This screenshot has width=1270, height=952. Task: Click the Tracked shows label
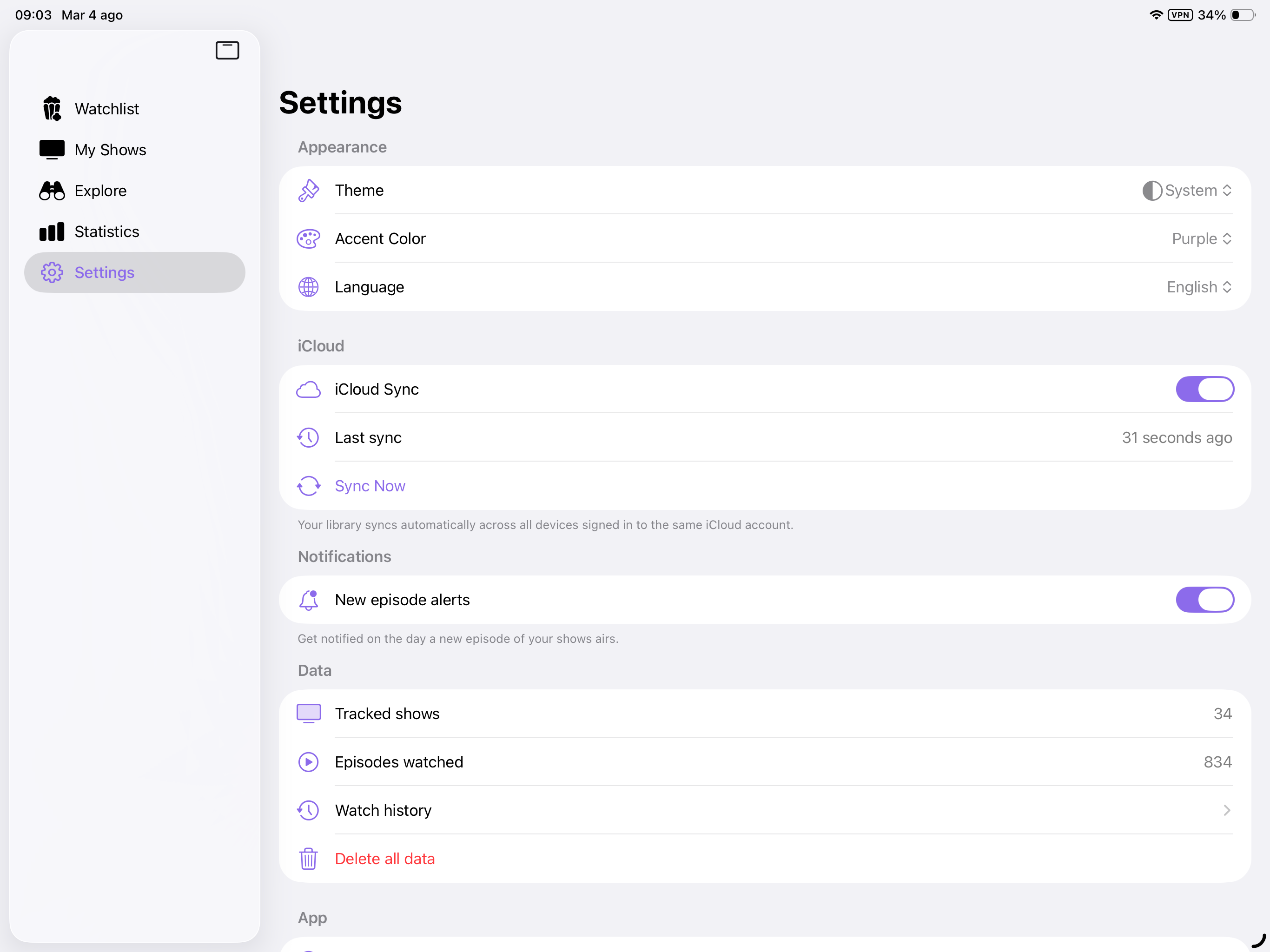coord(388,713)
